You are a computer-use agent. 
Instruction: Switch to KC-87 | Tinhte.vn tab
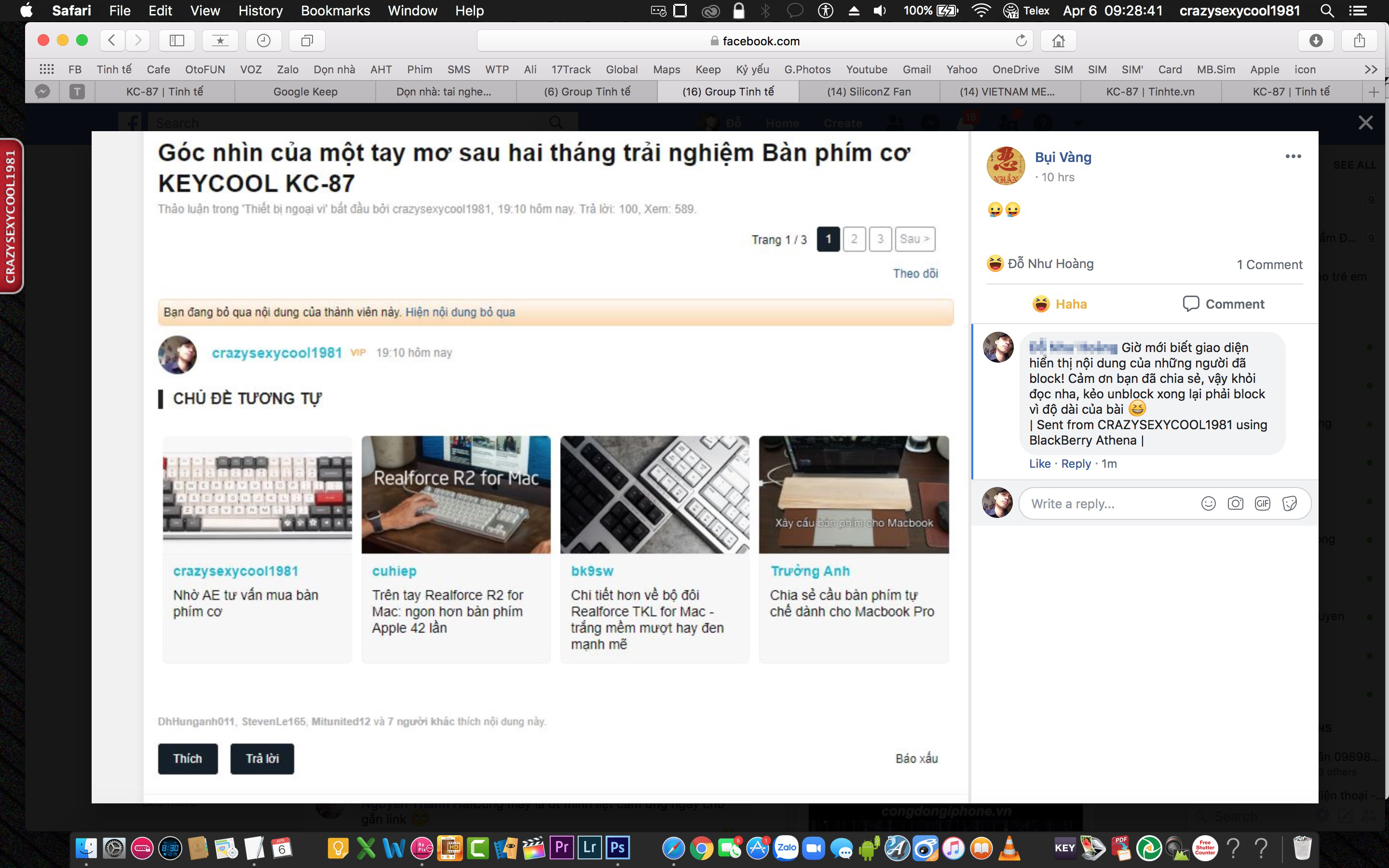[1150, 92]
